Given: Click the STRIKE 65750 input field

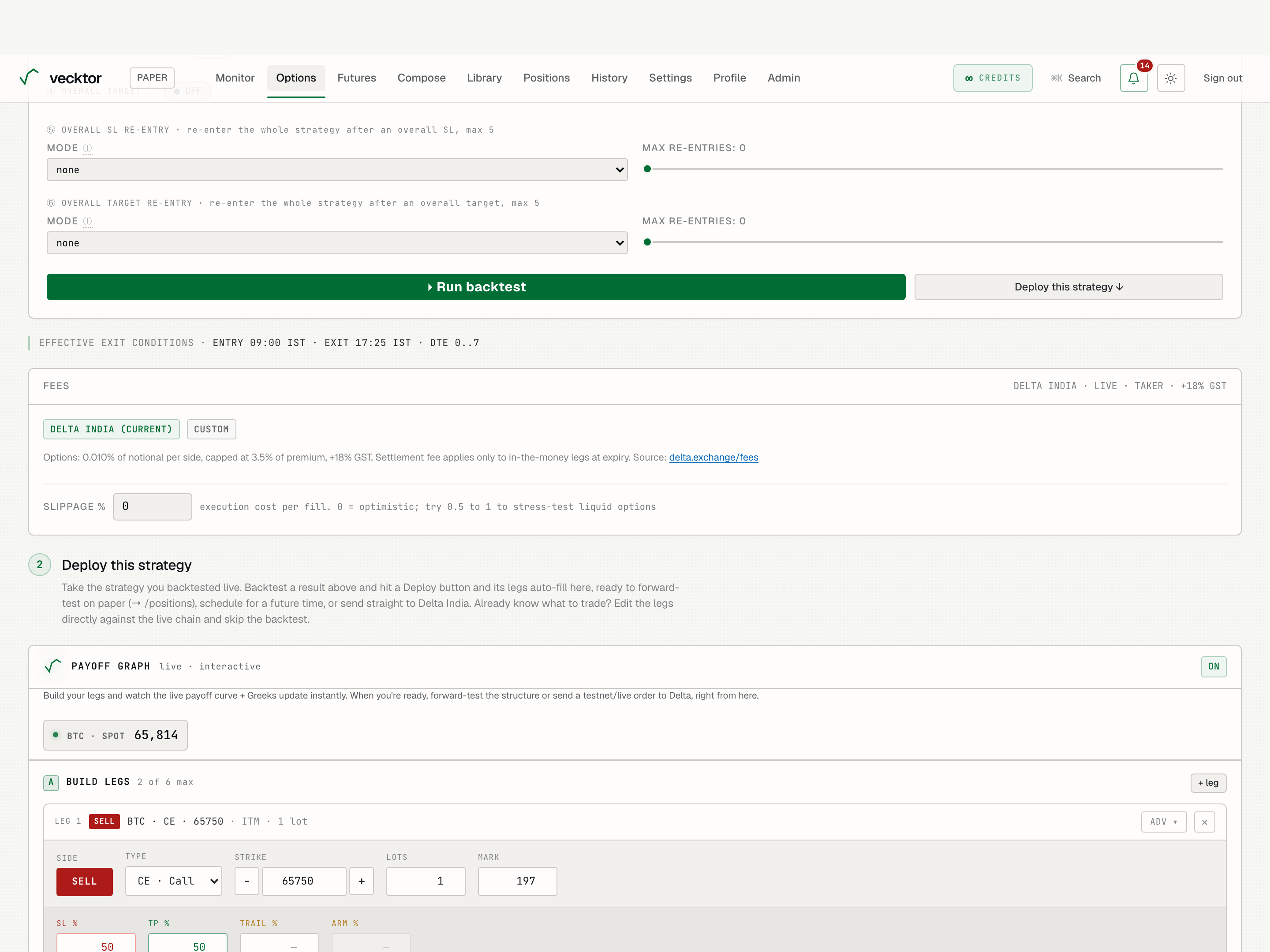Looking at the screenshot, I should pyautogui.click(x=304, y=881).
